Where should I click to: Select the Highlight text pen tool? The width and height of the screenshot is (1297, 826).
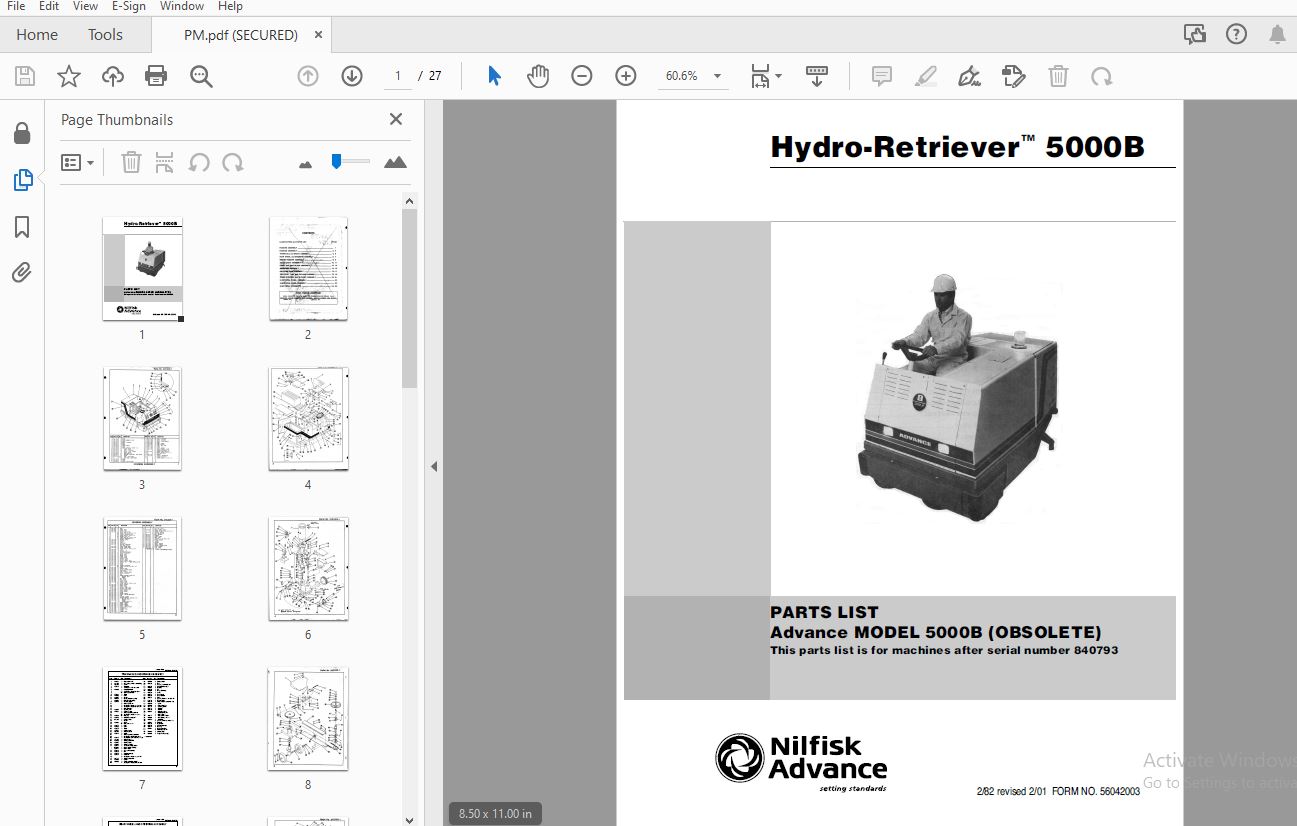(926, 76)
